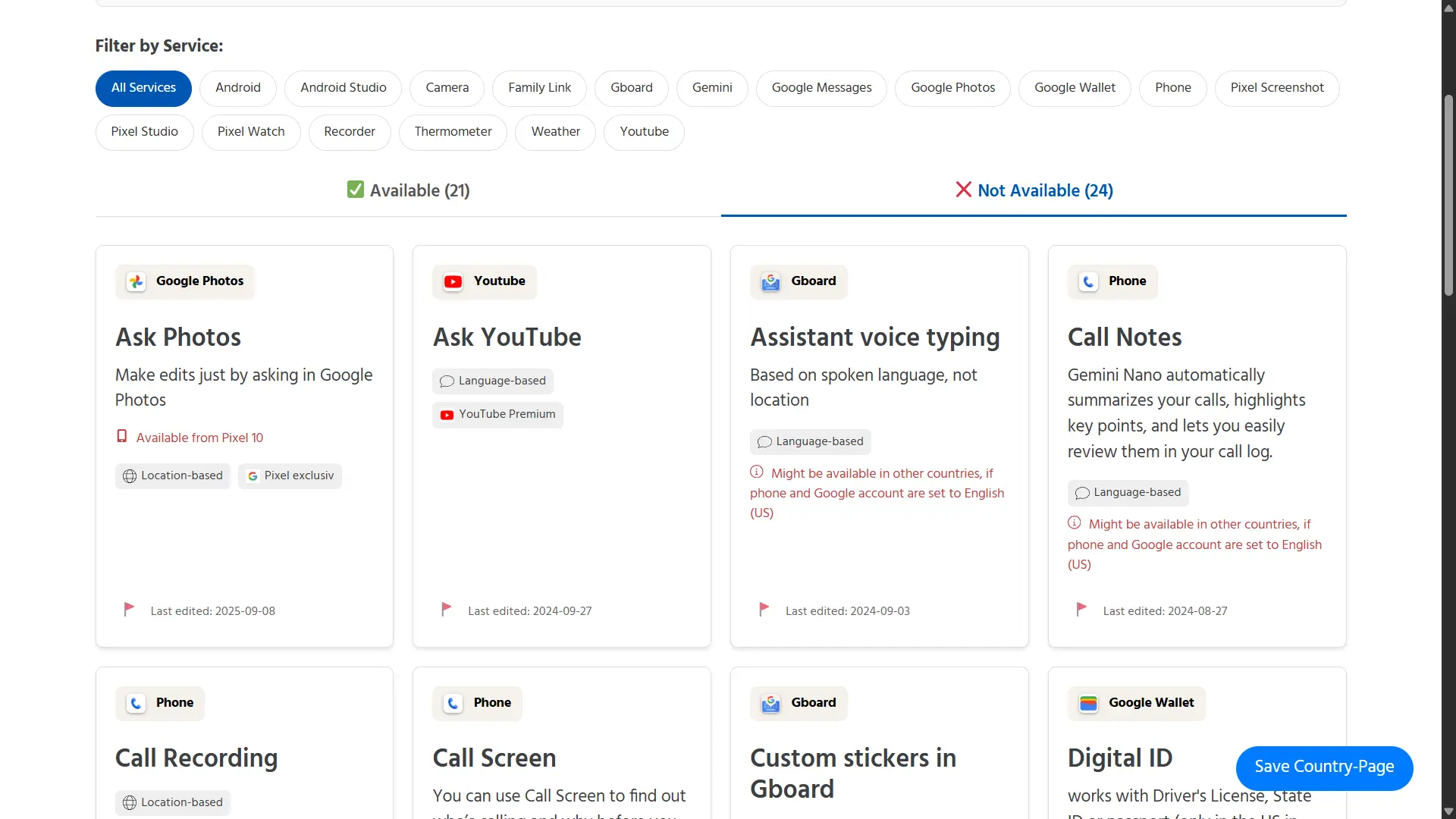Open the Call Notes feature title
The height and width of the screenshot is (819, 1456).
[1125, 337]
